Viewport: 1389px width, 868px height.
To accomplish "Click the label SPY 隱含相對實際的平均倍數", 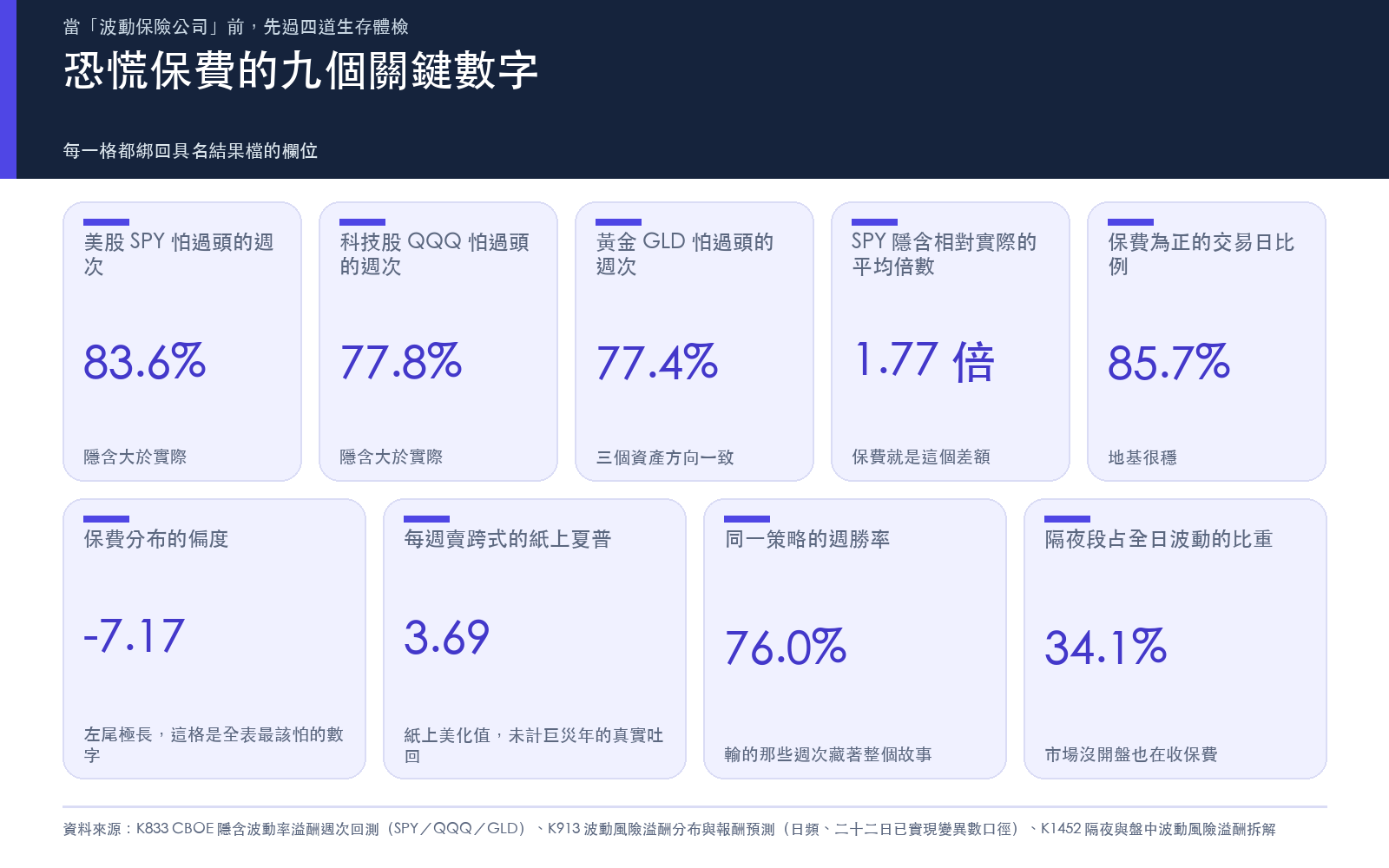I will [945, 253].
